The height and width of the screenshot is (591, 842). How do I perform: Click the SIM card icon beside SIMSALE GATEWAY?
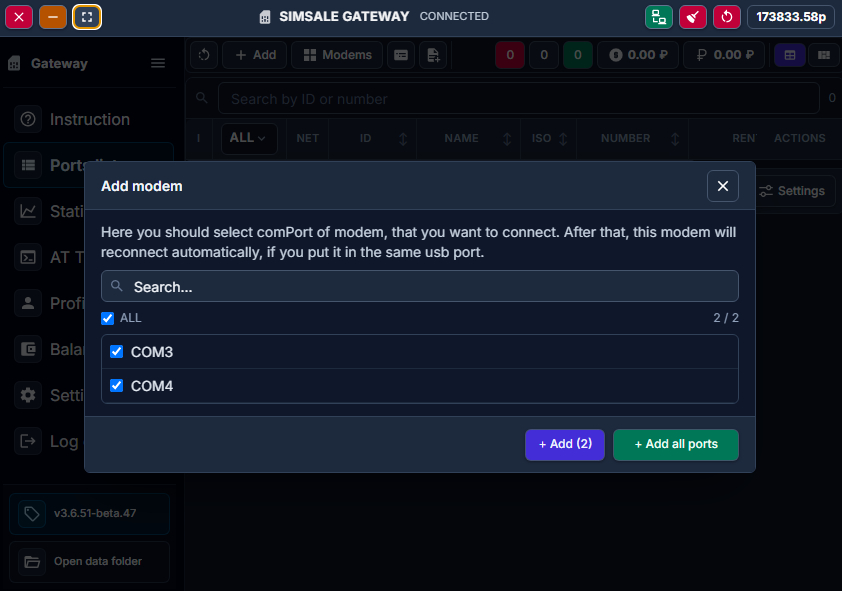coord(265,17)
